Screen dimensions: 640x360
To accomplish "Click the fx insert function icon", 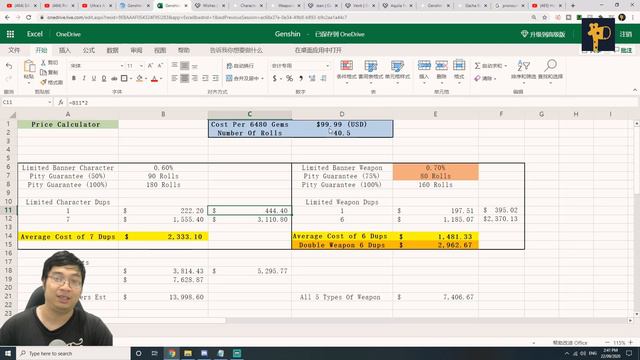I will click(60, 102).
